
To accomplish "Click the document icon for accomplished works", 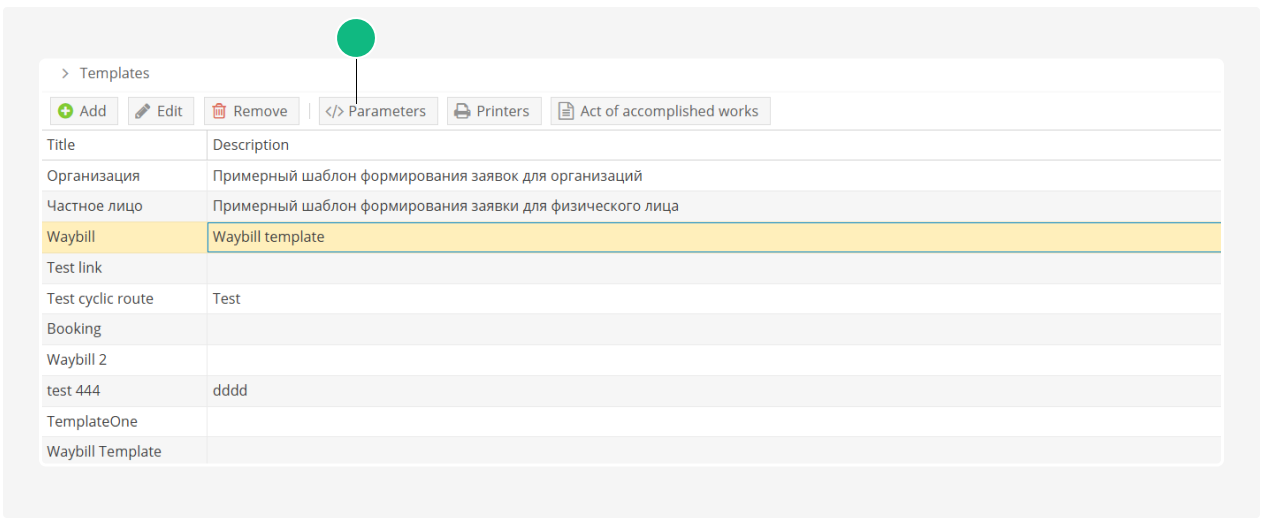I will tap(566, 111).
